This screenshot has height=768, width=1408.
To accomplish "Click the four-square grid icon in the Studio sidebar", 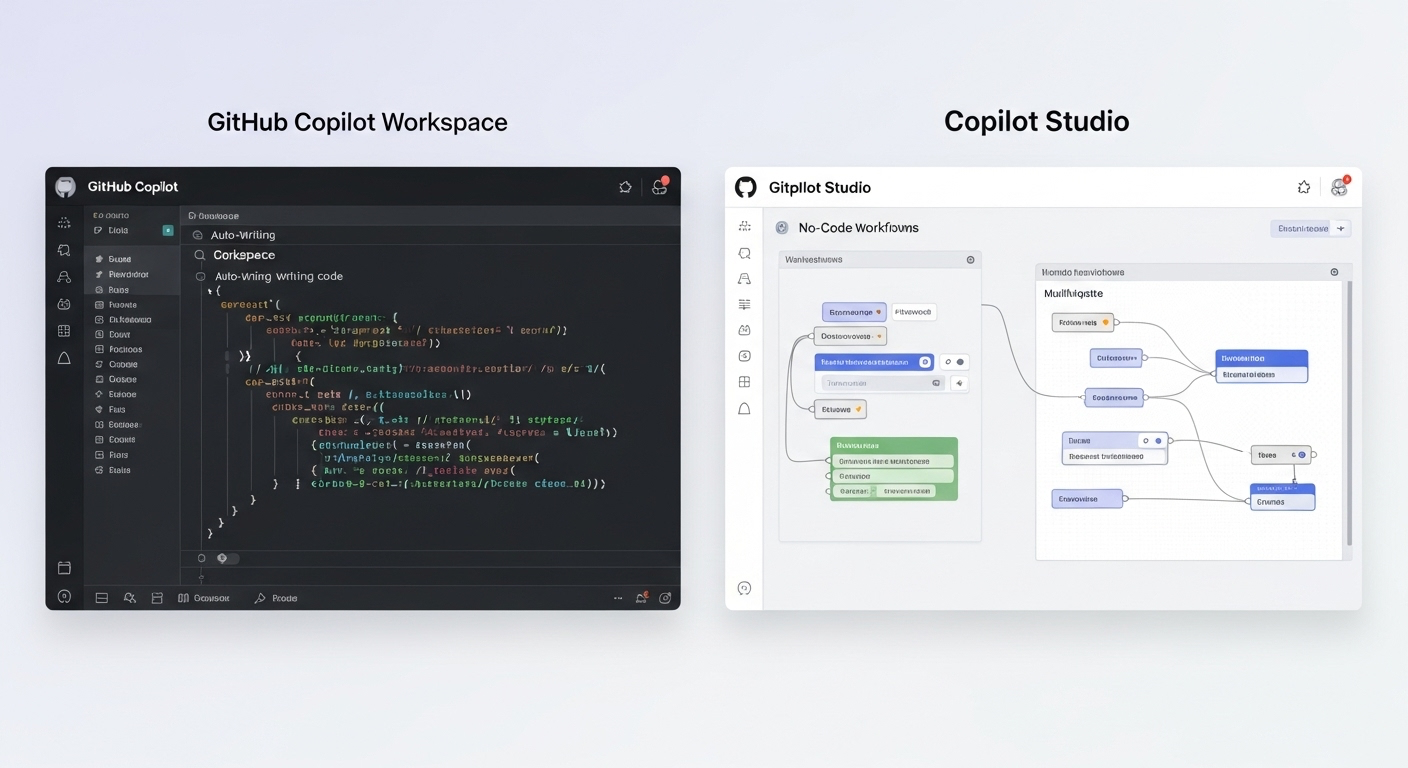I will [x=744, y=382].
